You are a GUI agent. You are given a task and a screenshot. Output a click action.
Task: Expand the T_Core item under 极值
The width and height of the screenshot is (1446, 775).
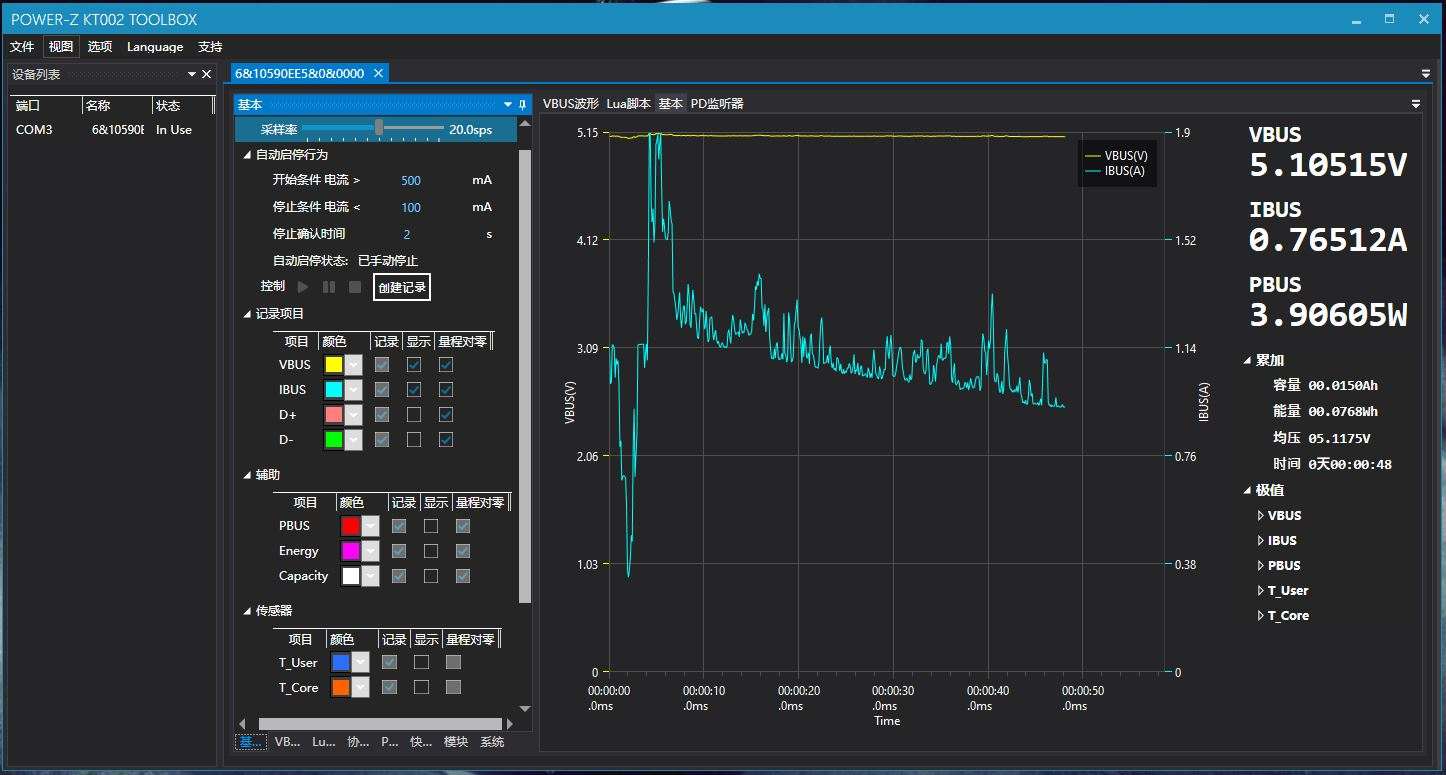pyautogui.click(x=1260, y=616)
